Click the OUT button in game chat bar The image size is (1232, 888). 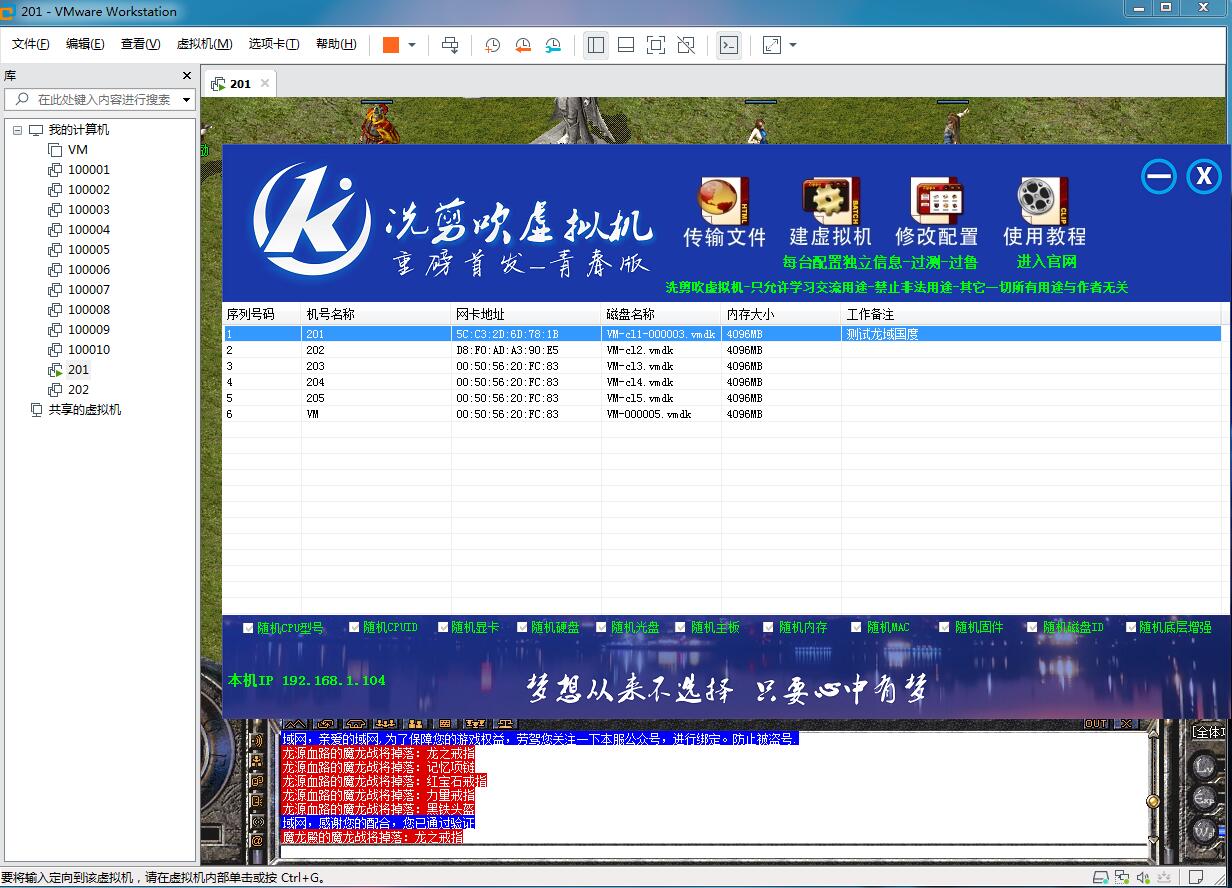click(x=1097, y=724)
